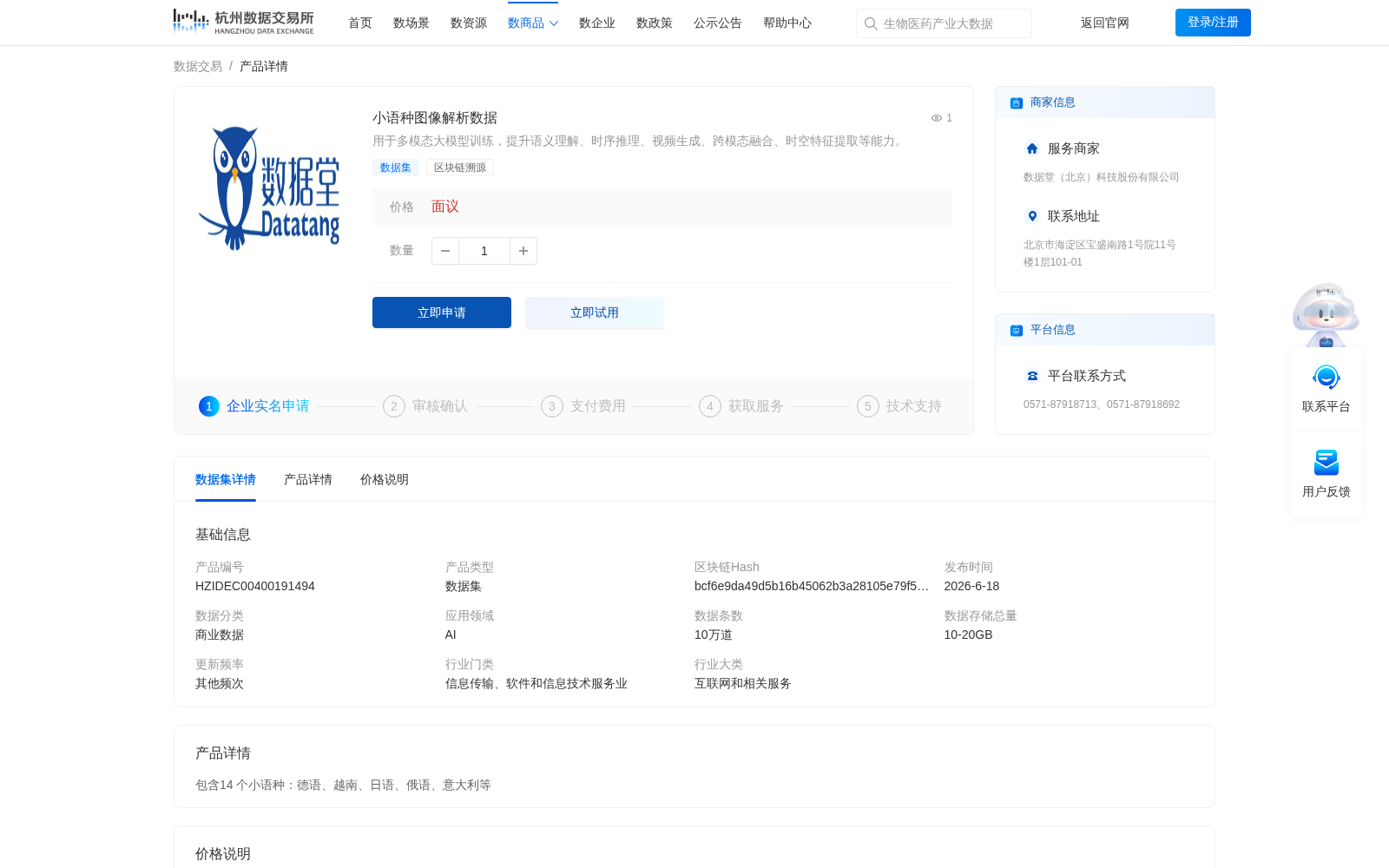Click the Hangzhou Data Exchange logo

[243, 22]
